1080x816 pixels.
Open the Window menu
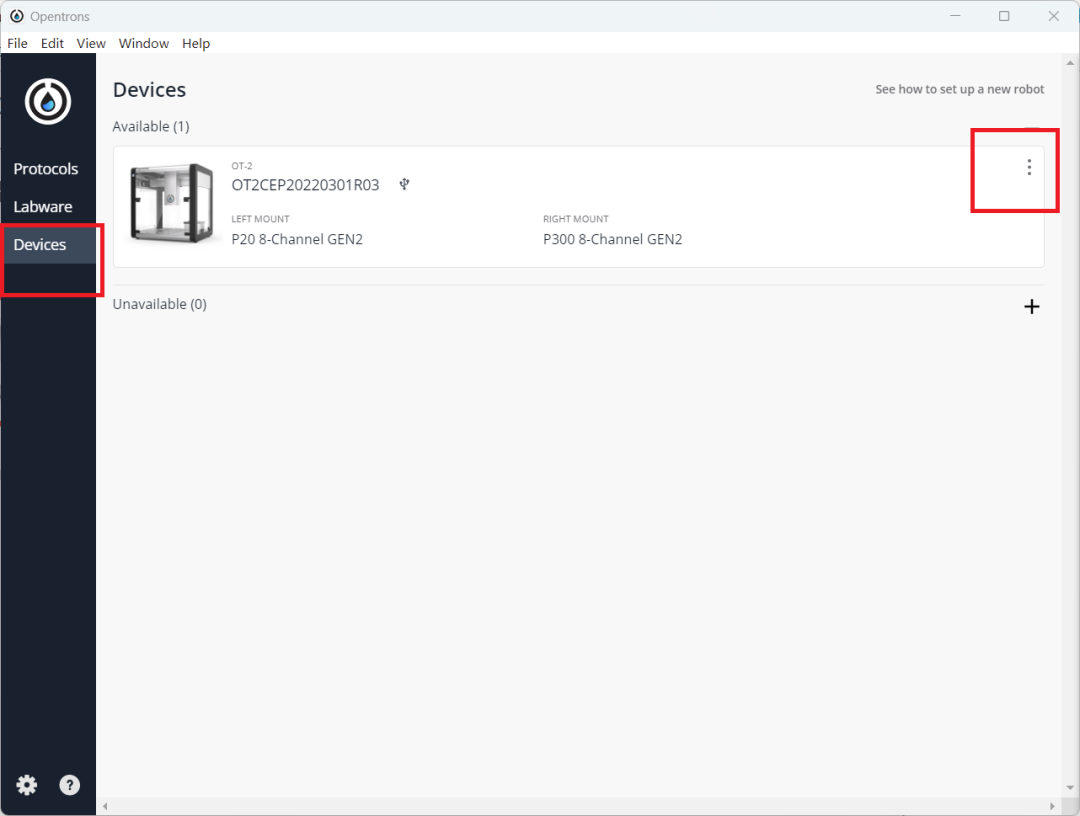coord(144,43)
